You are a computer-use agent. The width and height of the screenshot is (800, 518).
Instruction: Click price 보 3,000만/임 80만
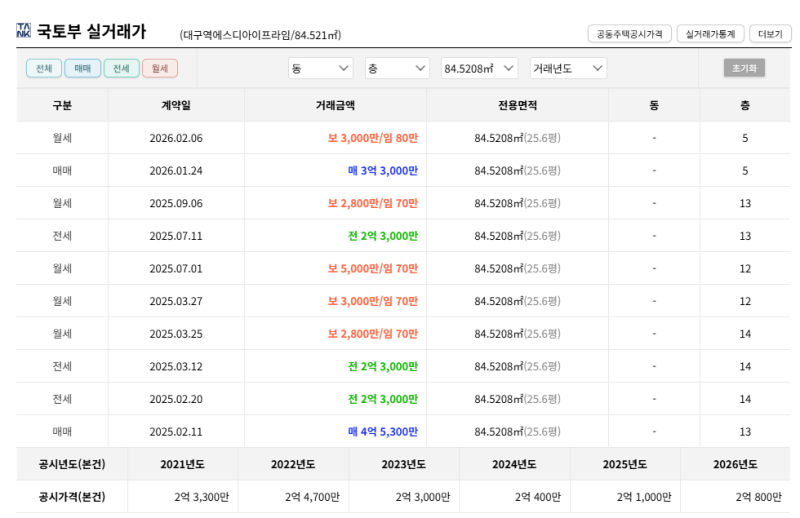(x=373, y=138)
